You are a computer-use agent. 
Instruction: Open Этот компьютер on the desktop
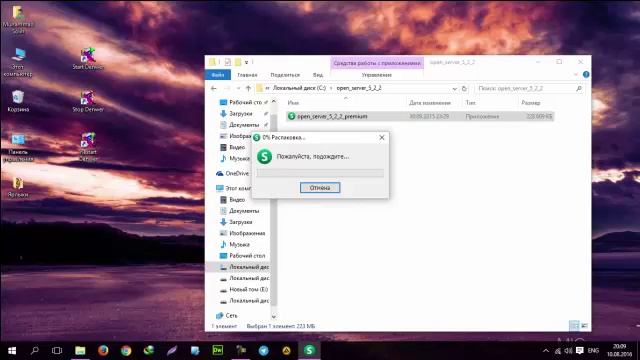pos(18,62)
